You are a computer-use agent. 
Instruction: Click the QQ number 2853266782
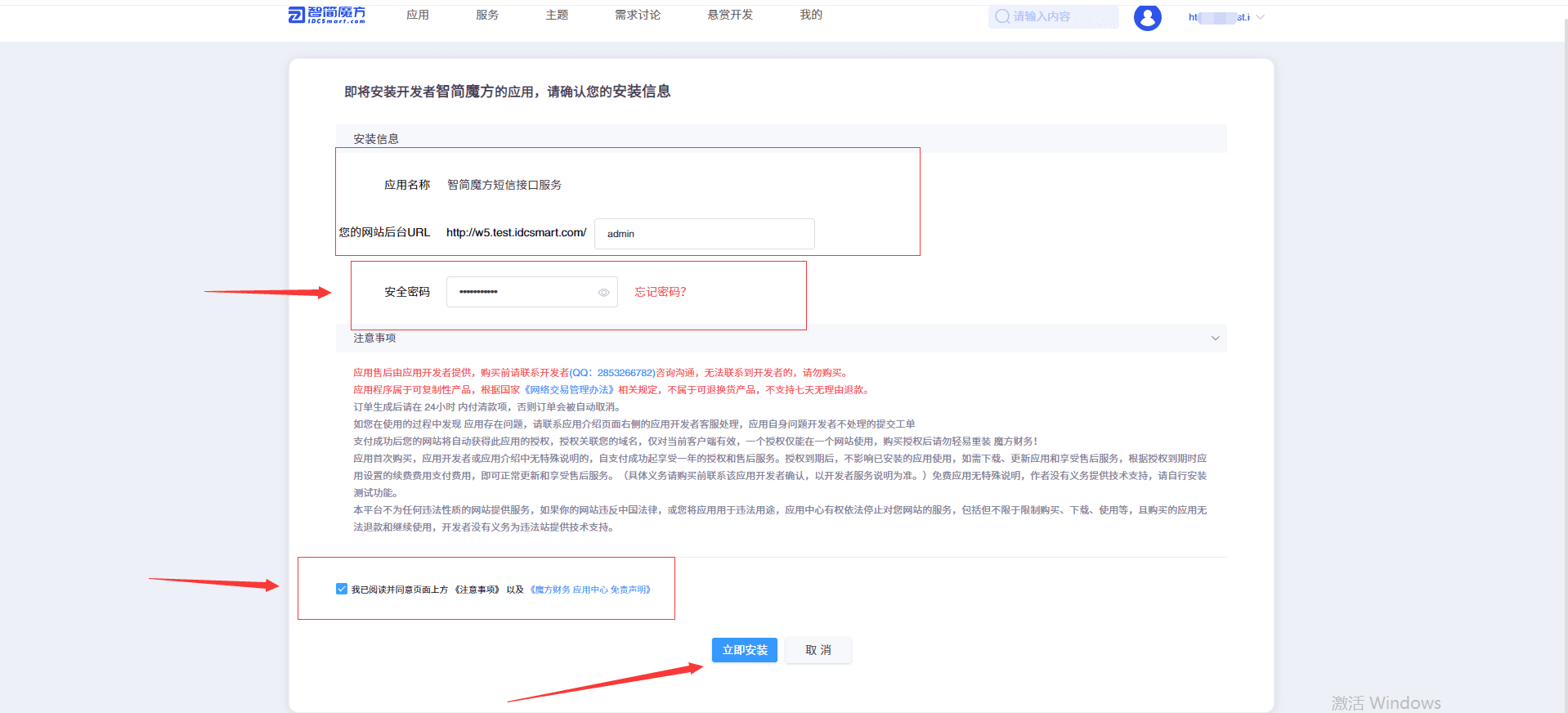click(626, 373)
